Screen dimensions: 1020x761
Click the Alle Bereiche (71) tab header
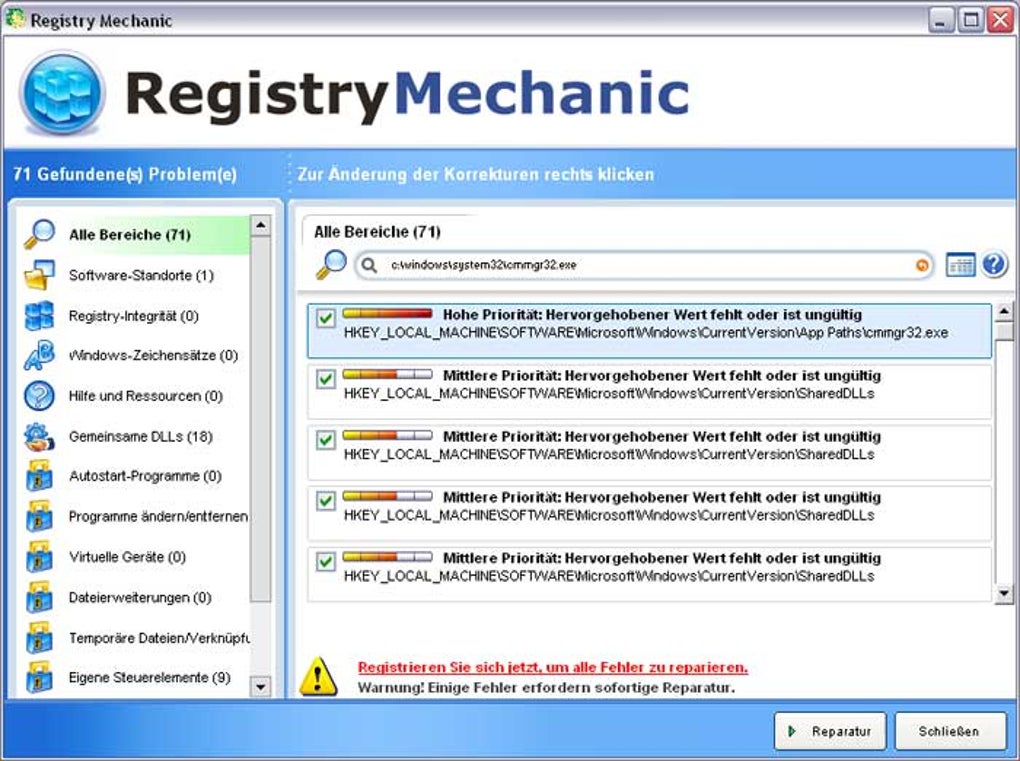point(377,232)
